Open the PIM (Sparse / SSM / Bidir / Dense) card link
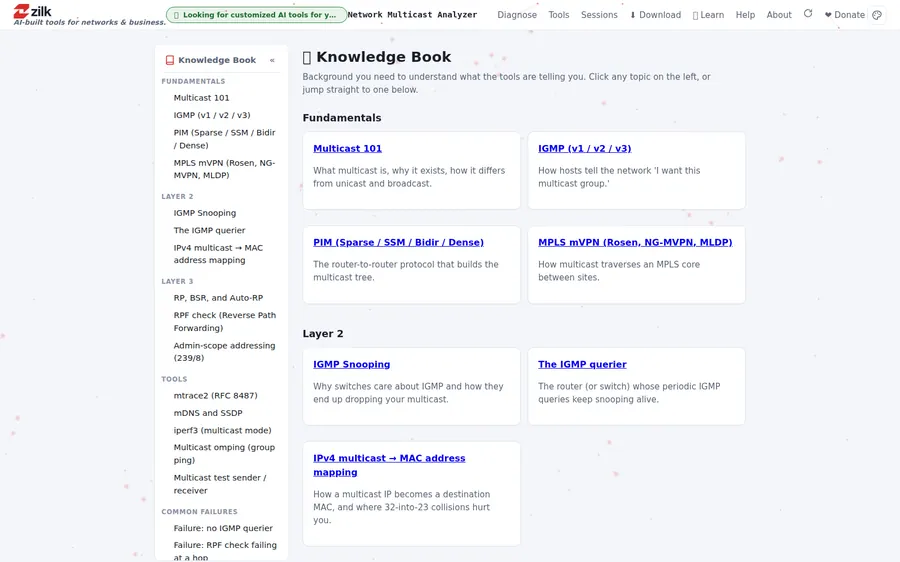900x562 pixels. [398, 242]
